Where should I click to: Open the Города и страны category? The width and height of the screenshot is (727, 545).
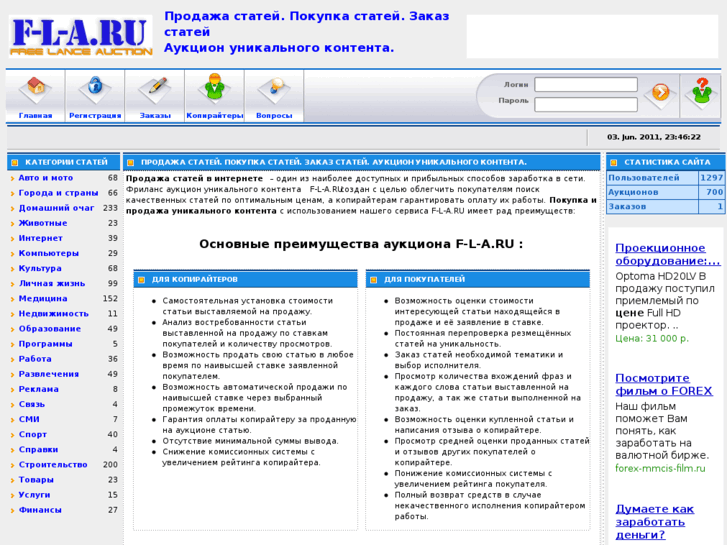coord(58,193)
